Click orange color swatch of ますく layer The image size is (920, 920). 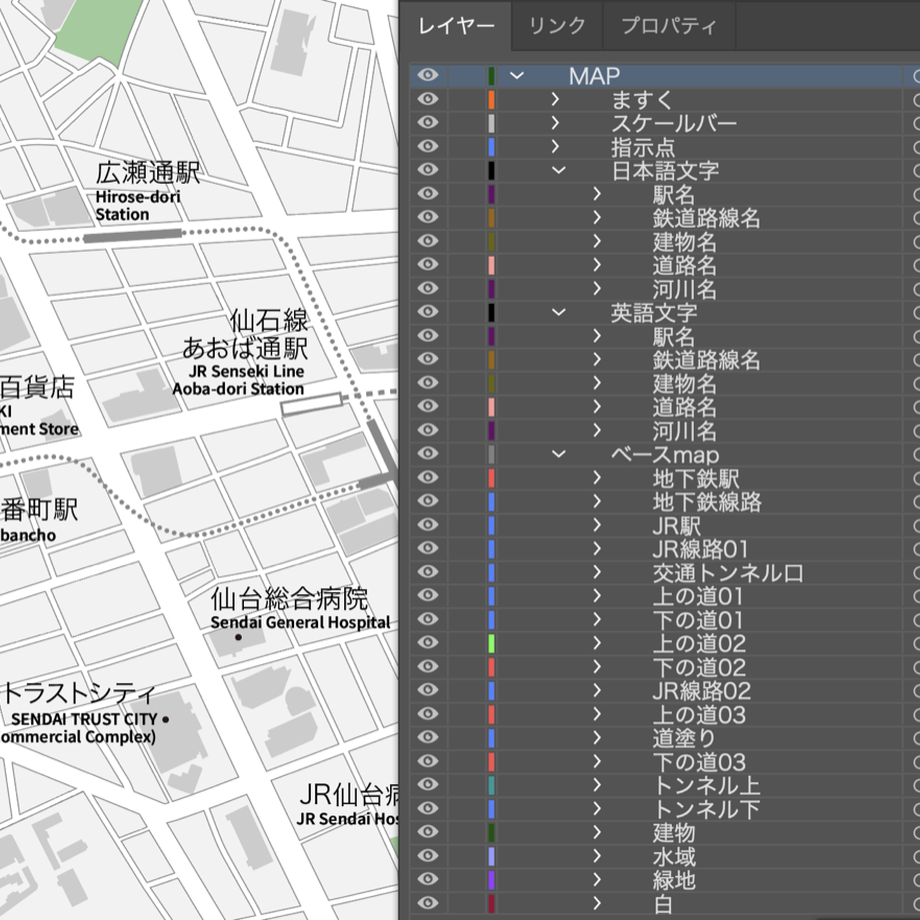point(492,99)
